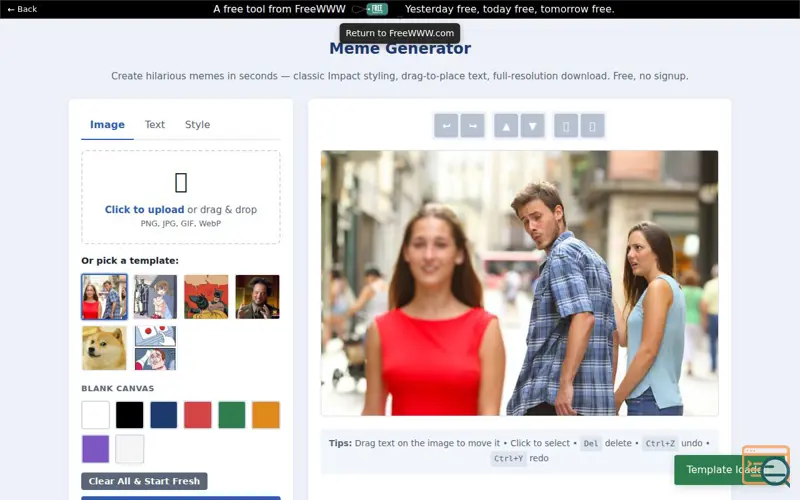Choose the Doge template thumbnail
This screenshot has width=800, height=500.
click(x=104, y=348)
